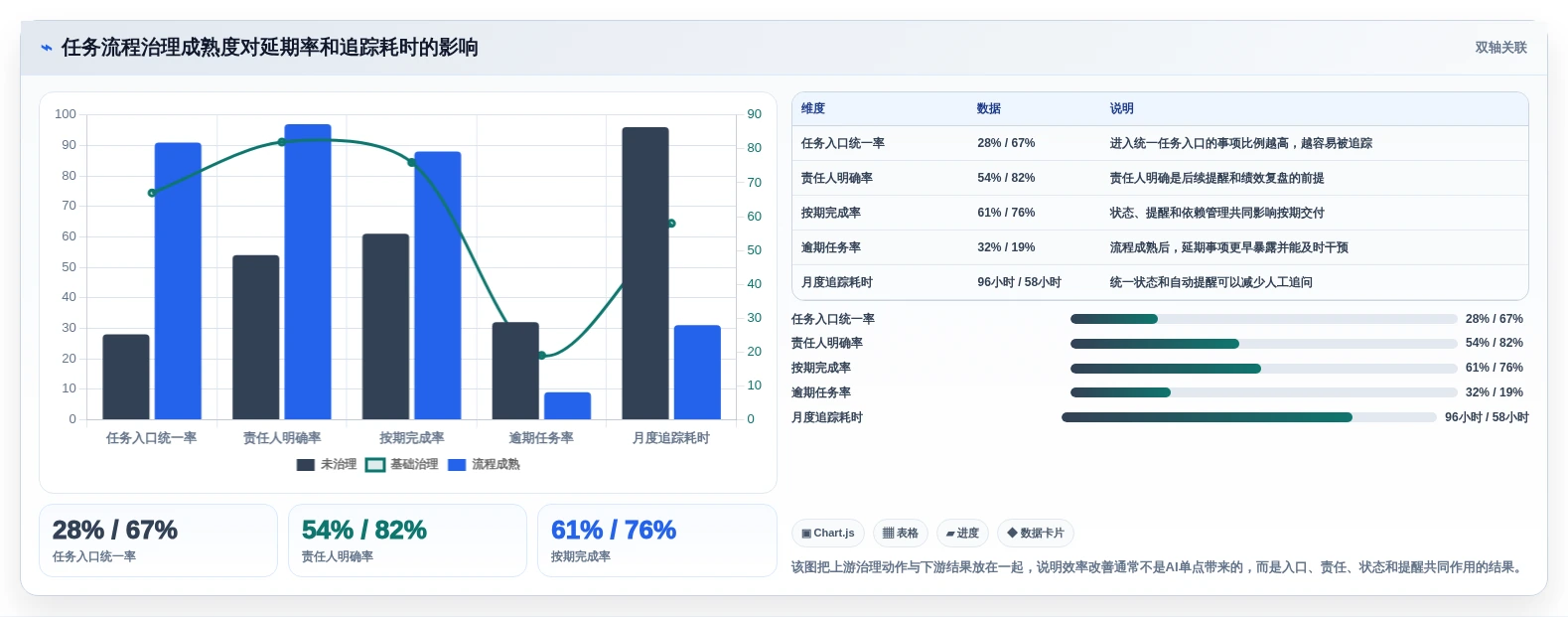Click the lightning icon beside the title
The width and height of the screenshot is (1568, 617).
[x=46, y=48]
